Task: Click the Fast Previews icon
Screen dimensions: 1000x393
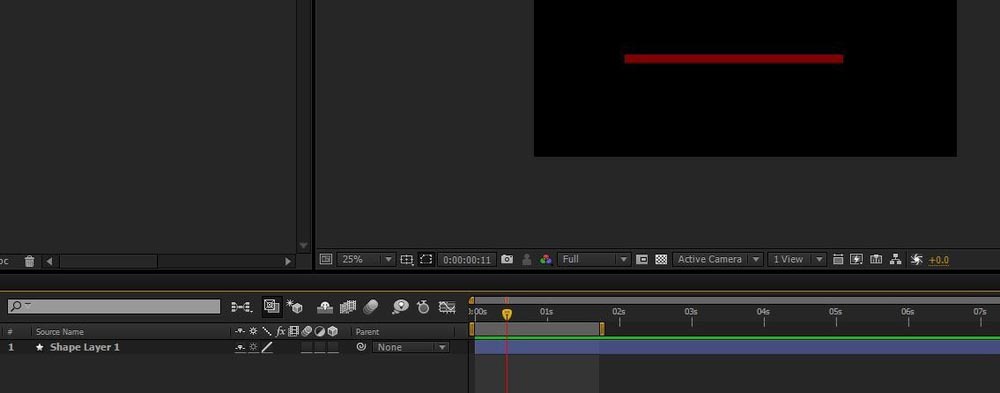Action: point(857,259)
